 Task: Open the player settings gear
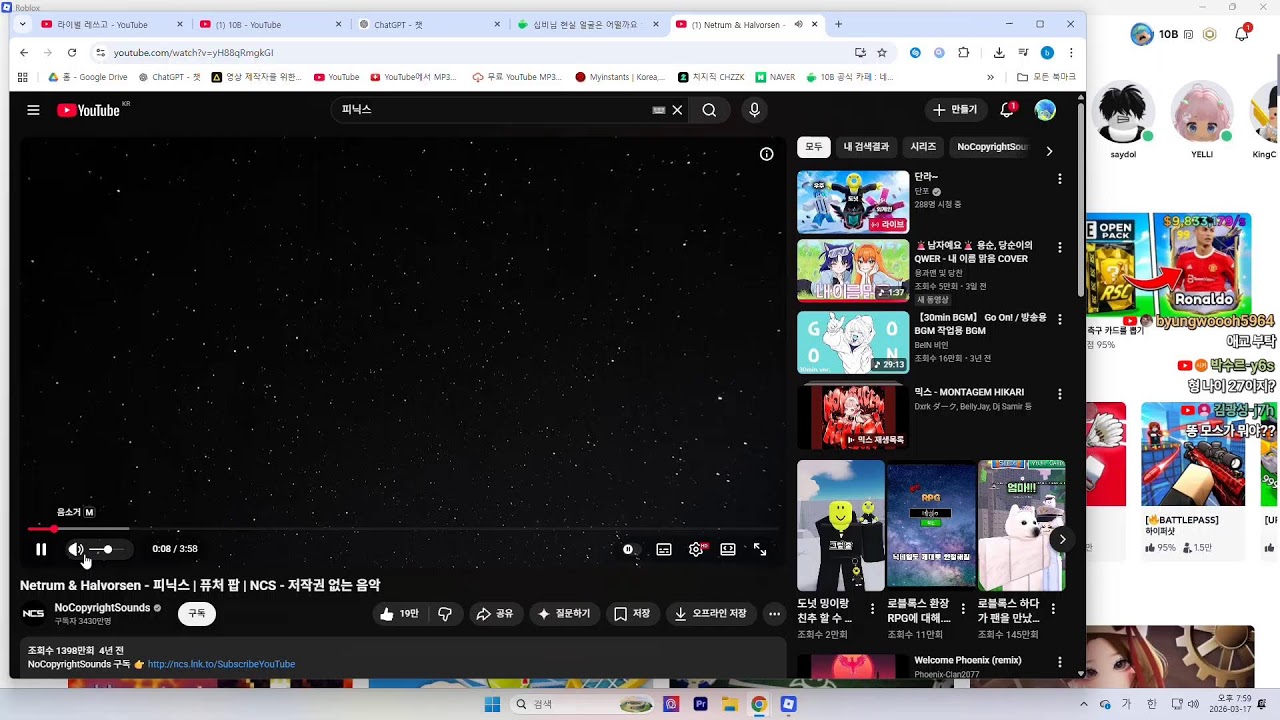click(x=696, y=549)
